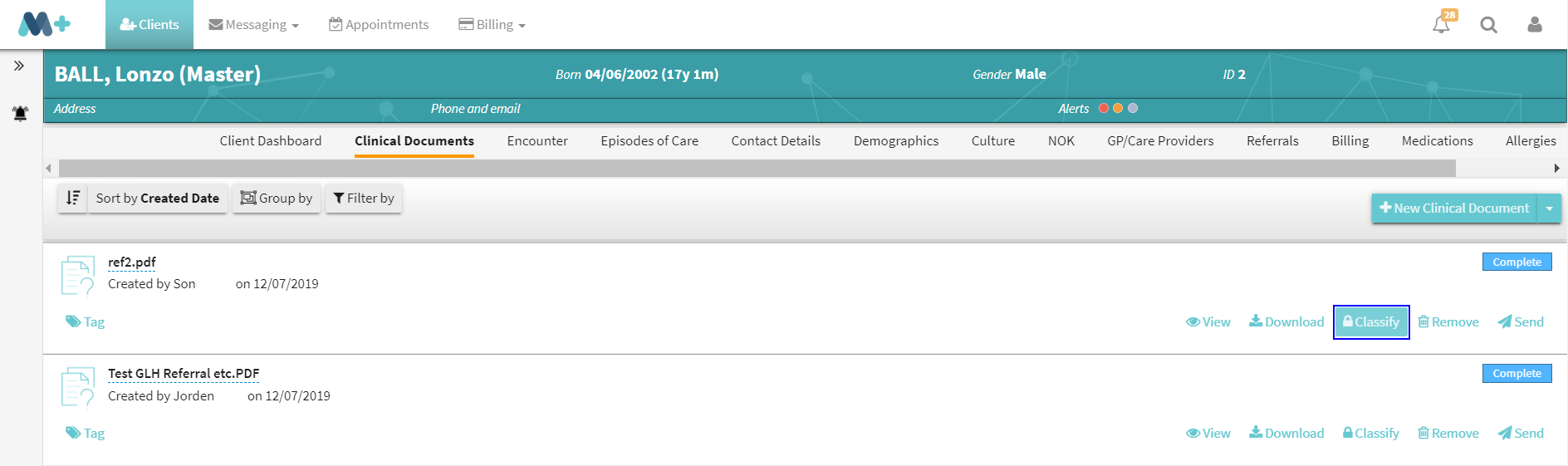
Task: Click the sort direction icon
Action: pyautogui.click(x=73, y=199)
